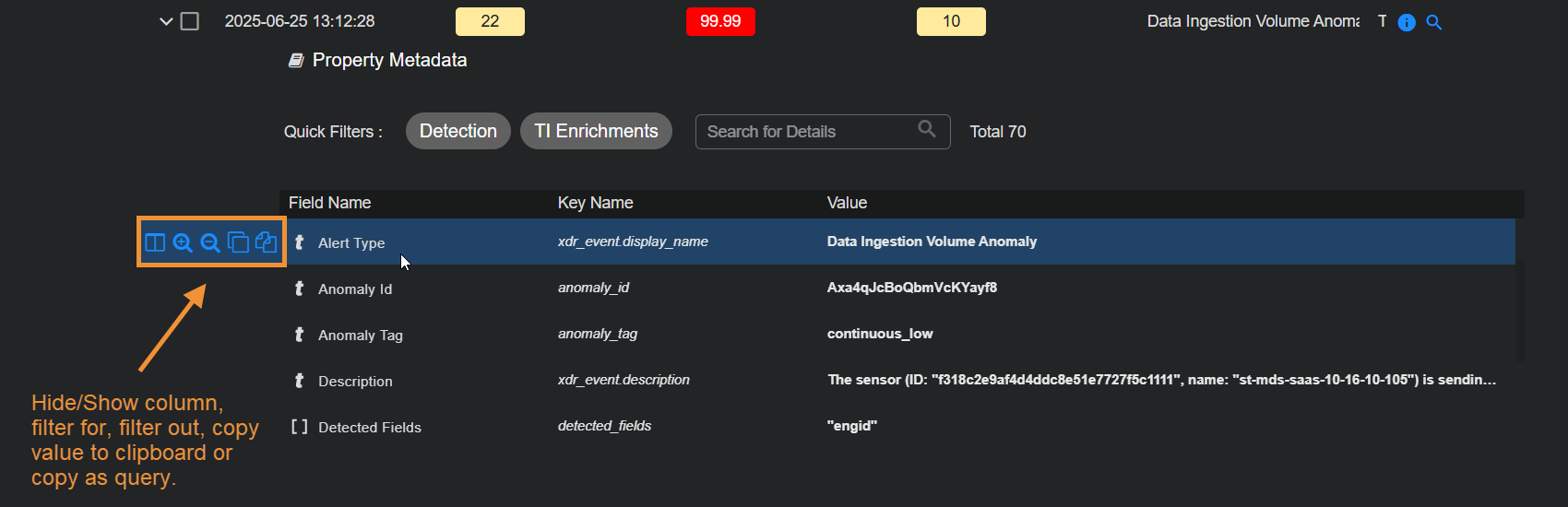Viewport: 1568px width, 507px height.
Task: Click the Field Name column header
Action: [x=329, y=203]
